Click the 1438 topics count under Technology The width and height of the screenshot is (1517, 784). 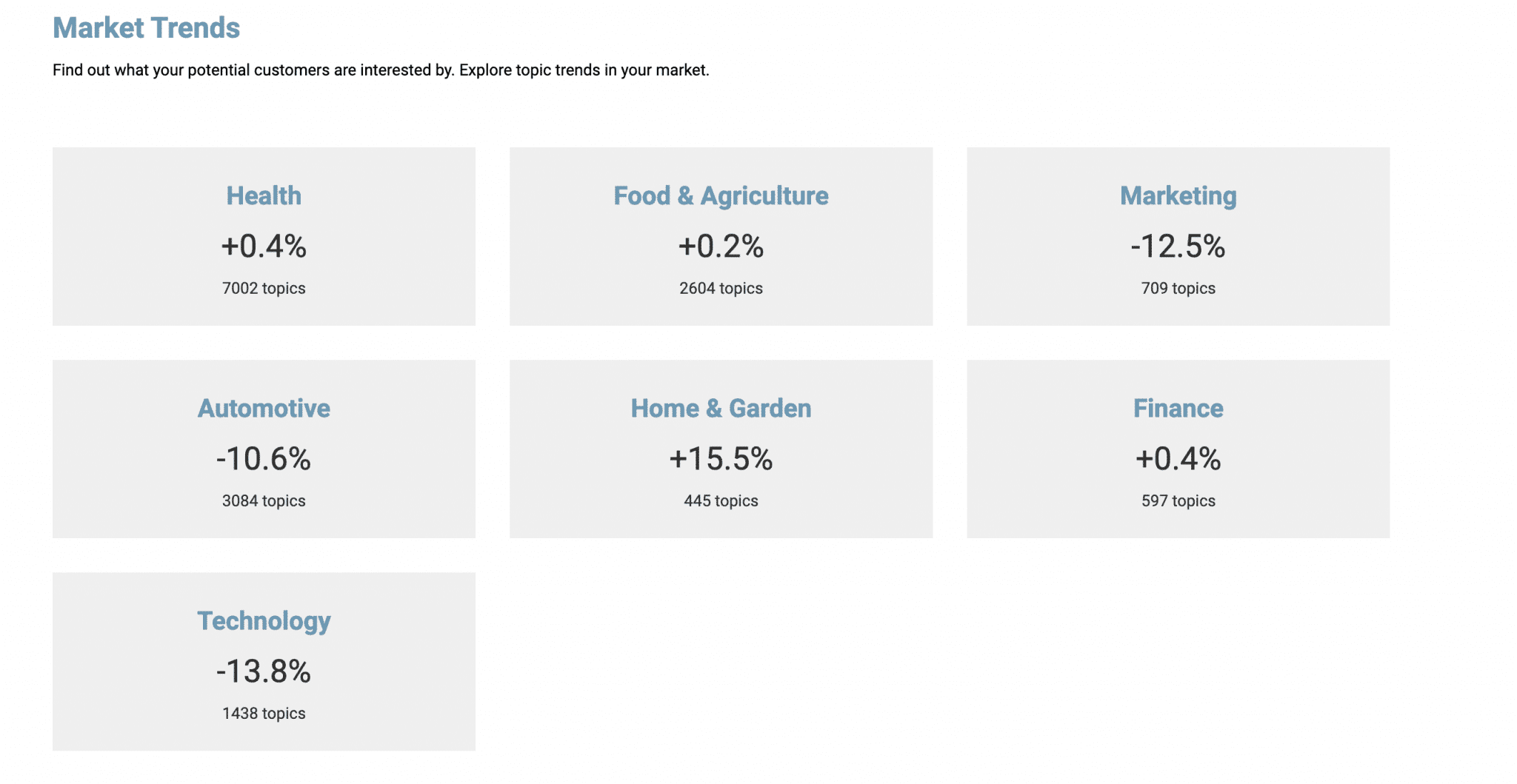264,713
